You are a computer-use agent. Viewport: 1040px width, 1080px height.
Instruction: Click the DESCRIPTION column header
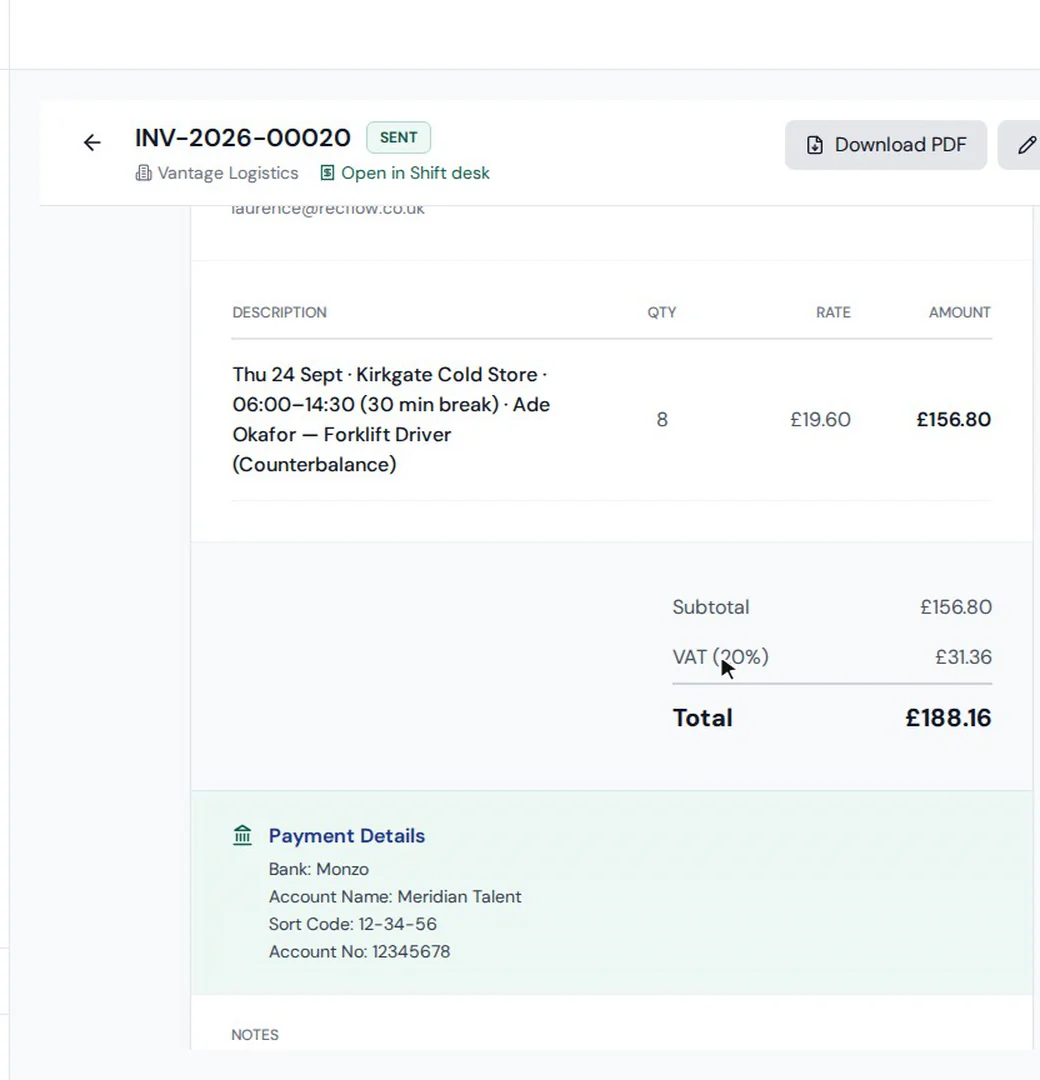click(x=280, y=313)
